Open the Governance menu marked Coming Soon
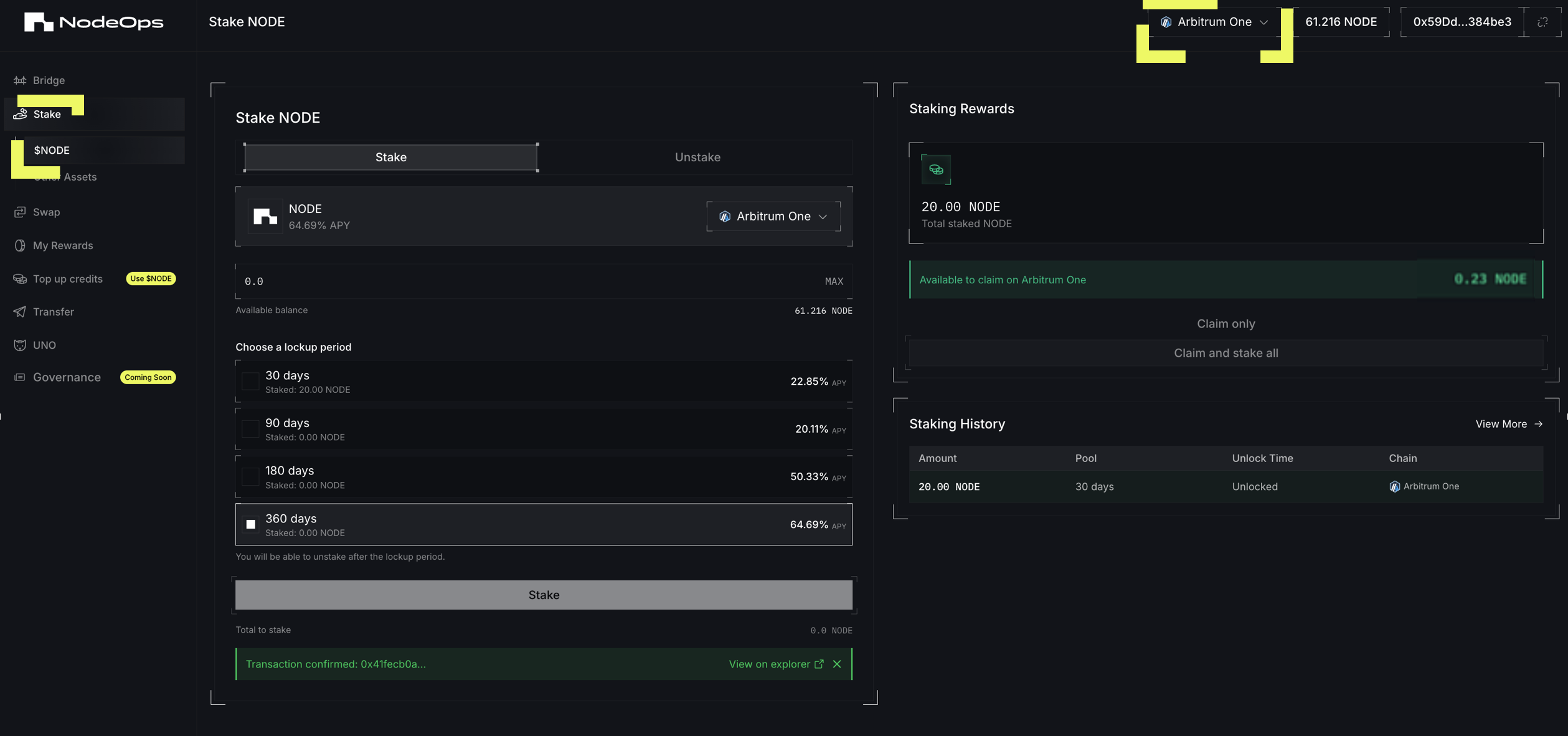Viewport: 1568px width, 736px height. click(67, 377)
